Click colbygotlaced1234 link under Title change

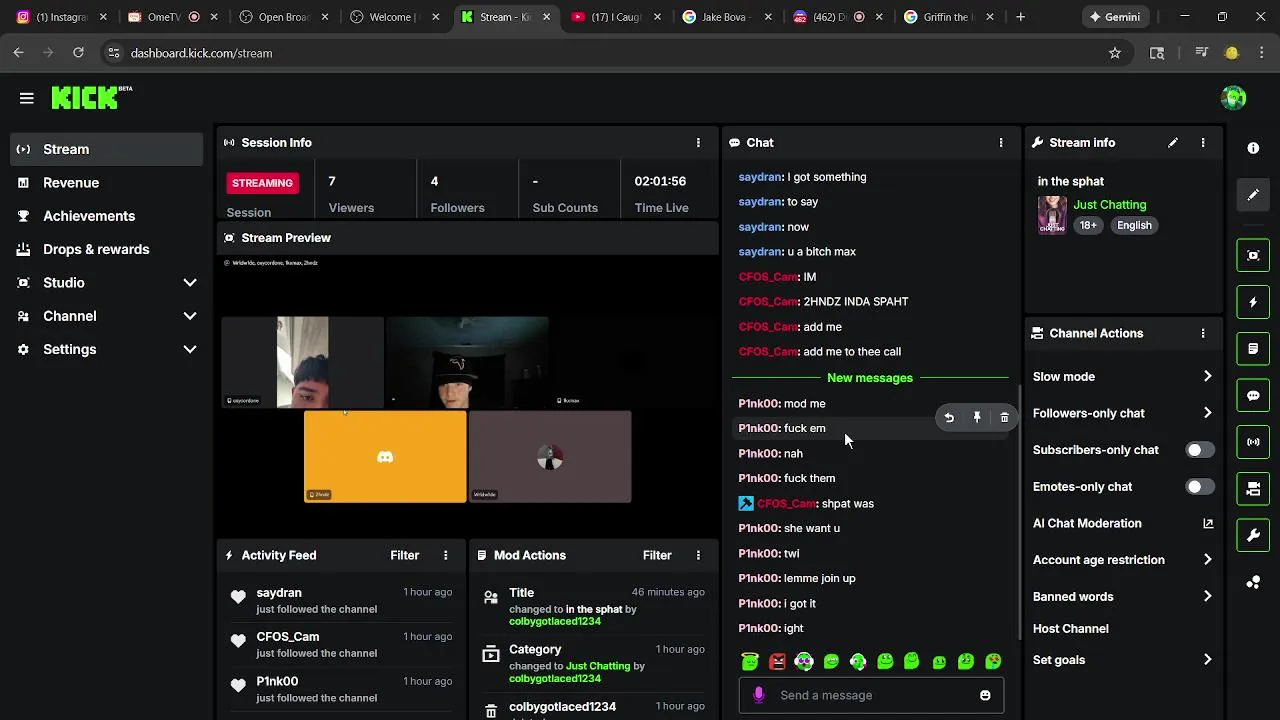[x=555, y=621]
